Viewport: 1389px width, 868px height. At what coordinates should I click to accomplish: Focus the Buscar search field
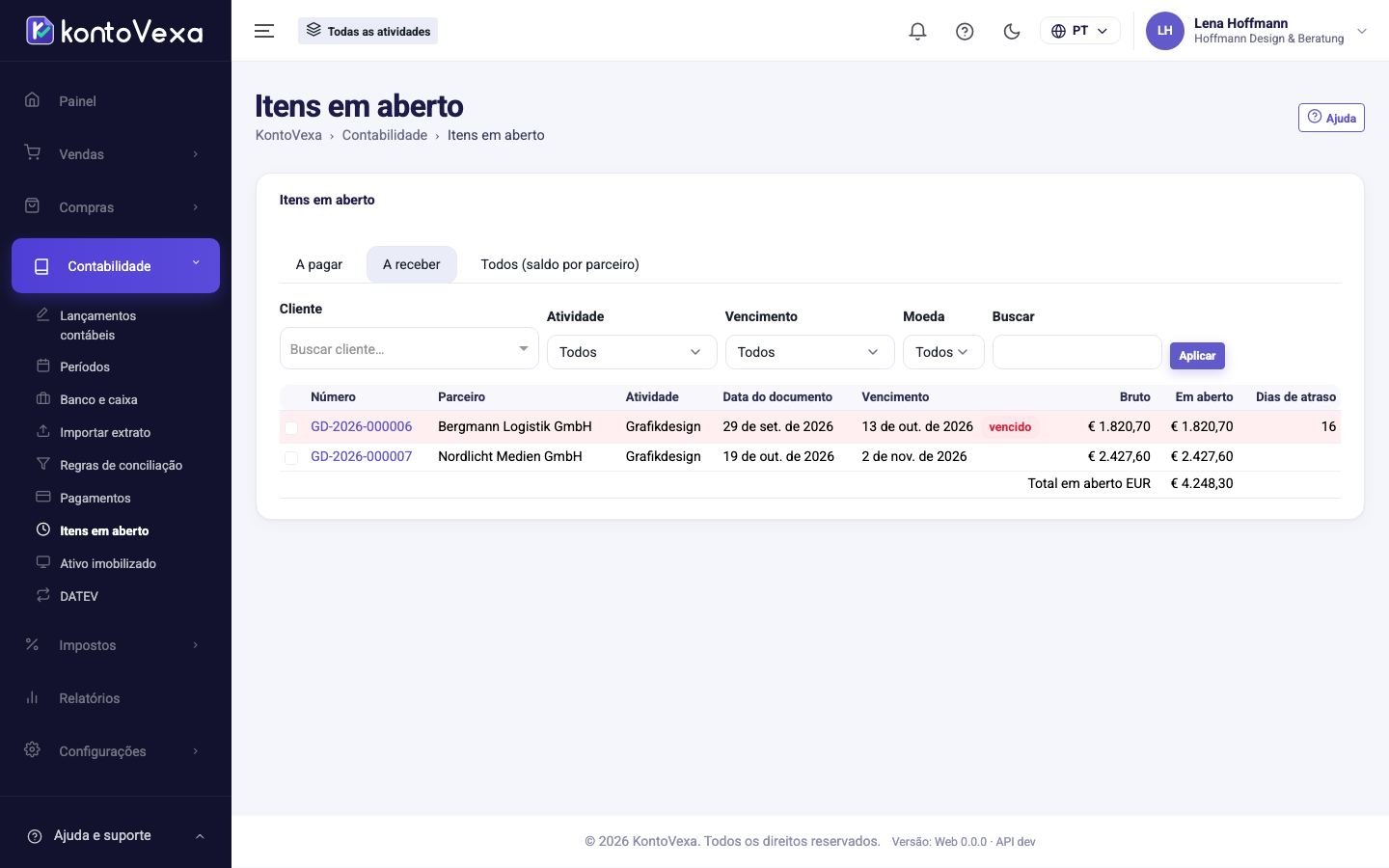tap(1076, 352)
